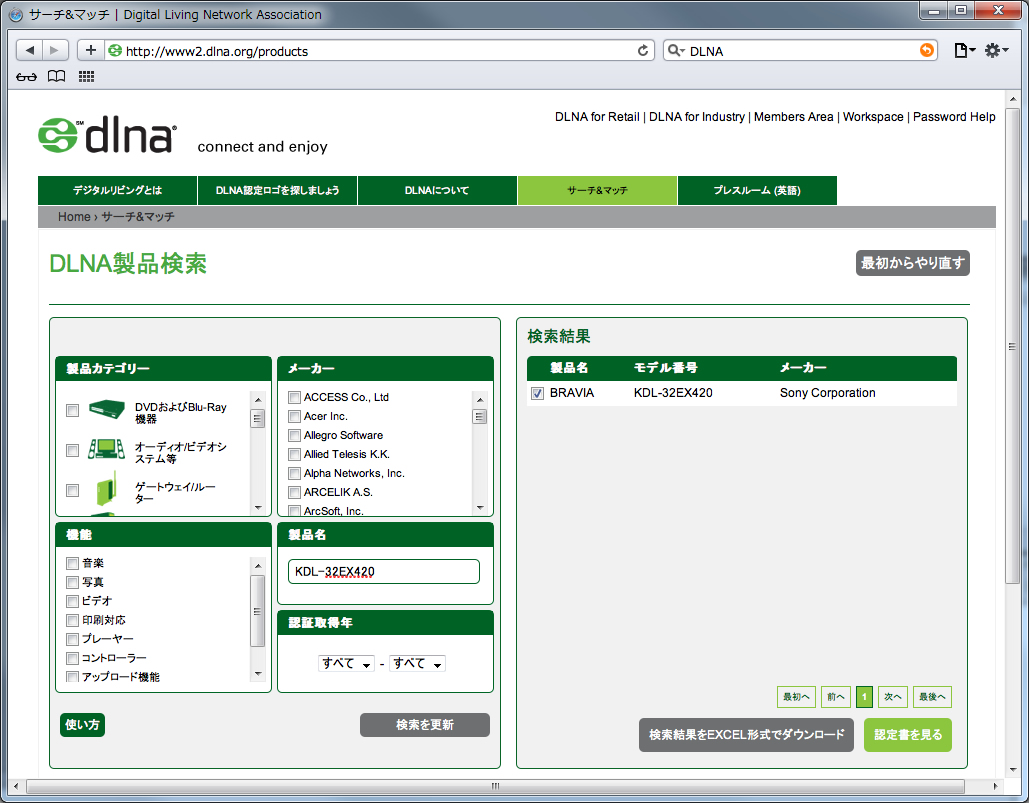
Task: Reload the page using the refresh icon
Action: pyautogui.click(x=643, y=51)
